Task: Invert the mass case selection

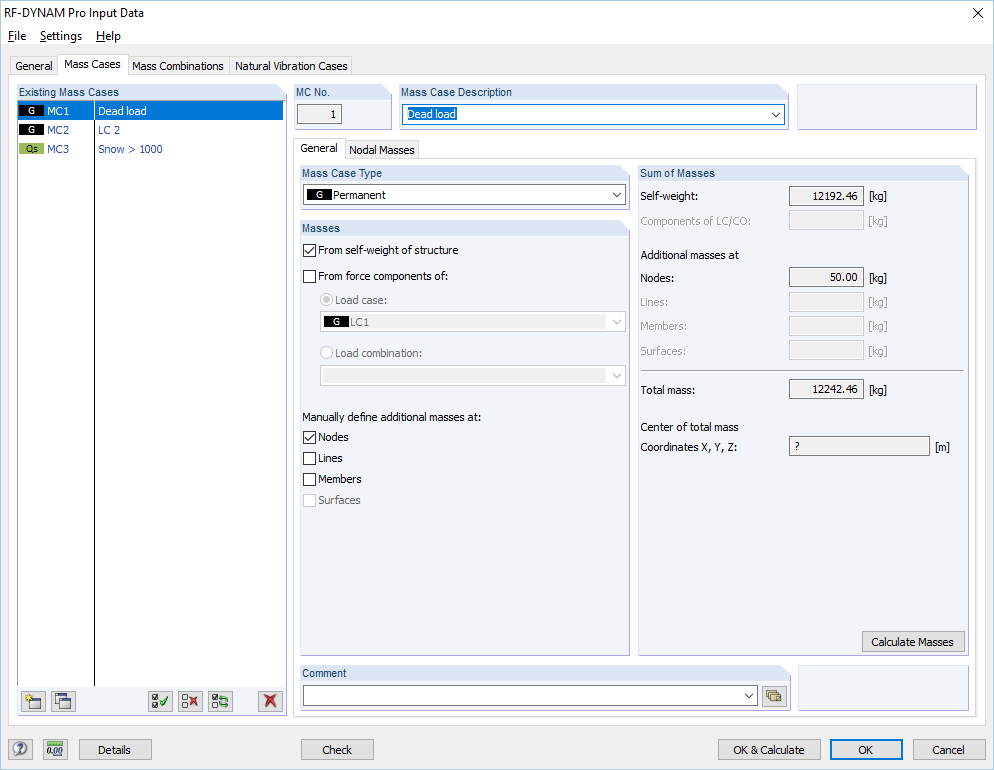Action: [221, 701]
